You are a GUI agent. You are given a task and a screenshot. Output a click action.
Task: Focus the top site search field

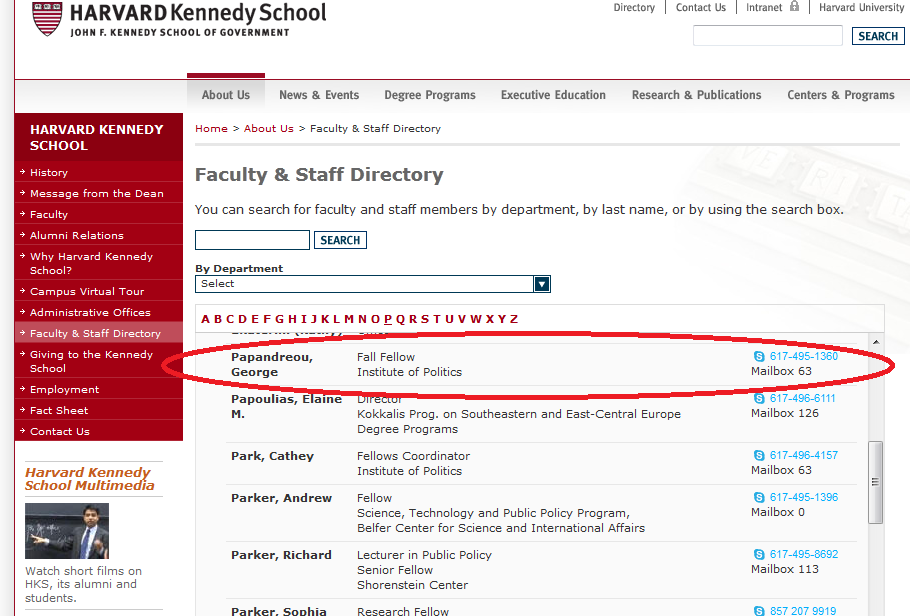tap(767, 35)
